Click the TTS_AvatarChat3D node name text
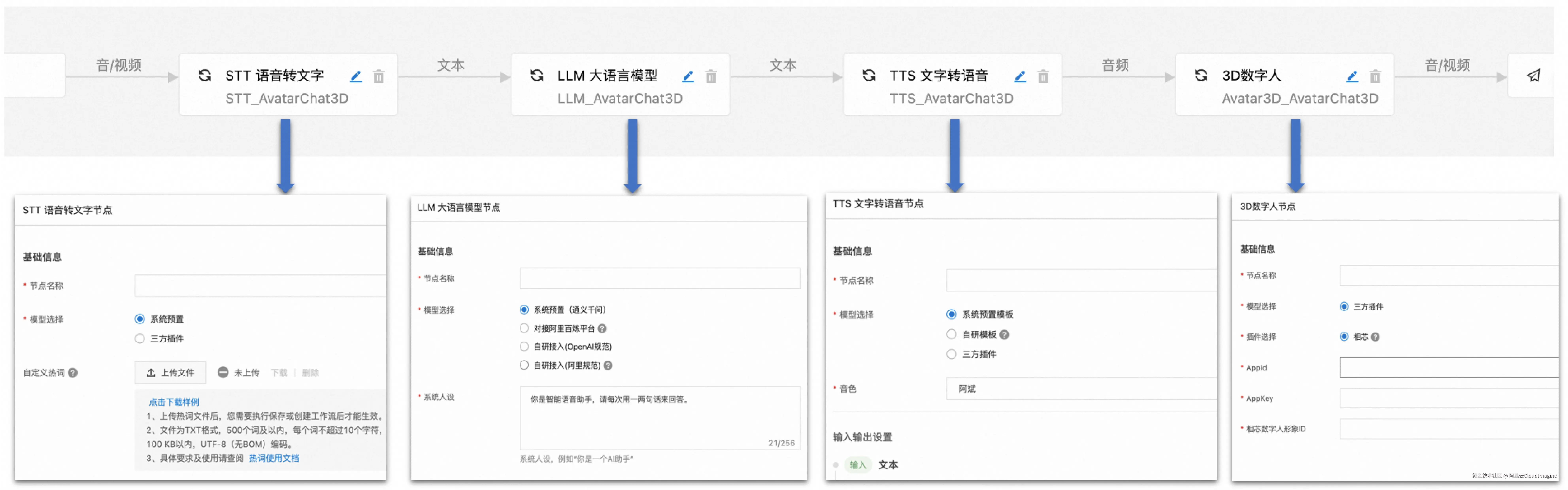Image resolution: width=1568 pixels, height=490 pixels. (952, 99)
